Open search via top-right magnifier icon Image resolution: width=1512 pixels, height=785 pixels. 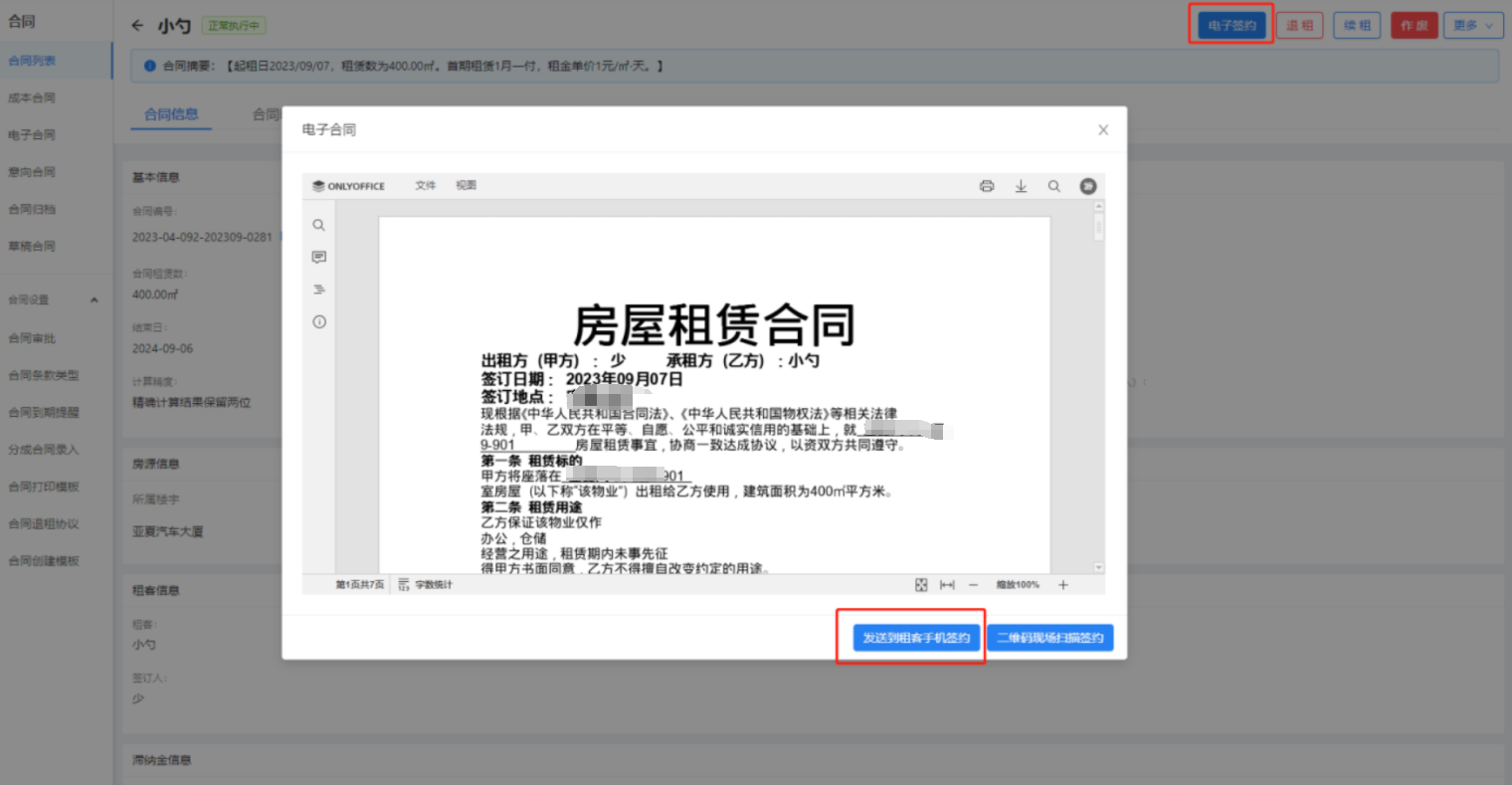click(1053, 186)
